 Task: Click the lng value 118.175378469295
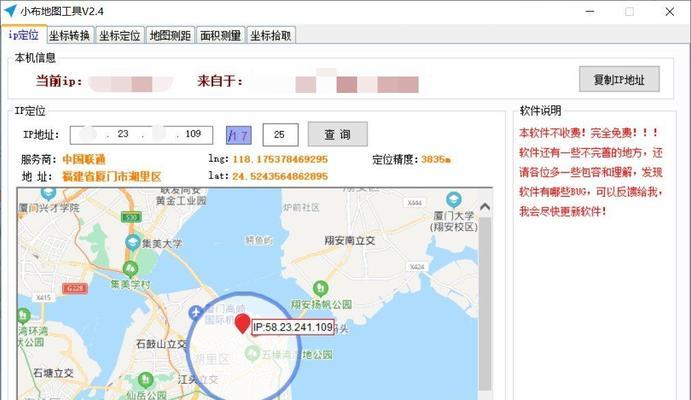click(x=280, y=159)
